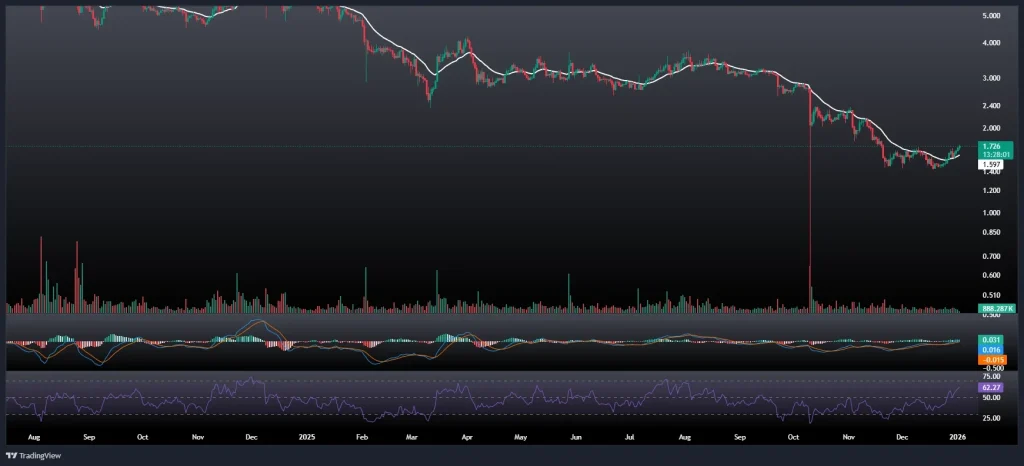1024x466 pixels.
Task: Select the Aug label at far left
Action: coord(34,437)
